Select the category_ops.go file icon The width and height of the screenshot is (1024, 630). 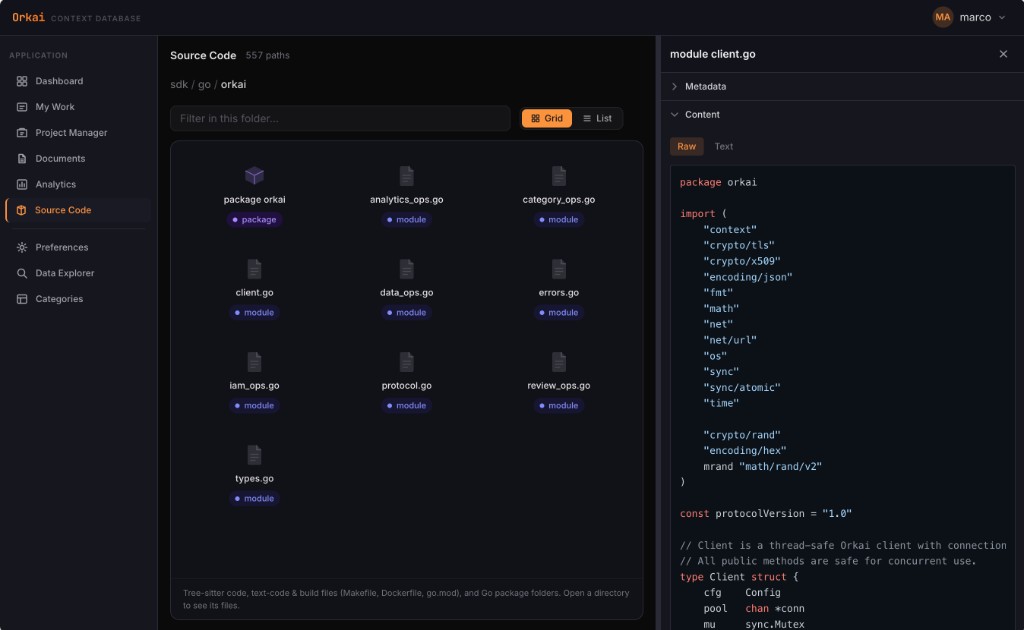pyautogui.click(x=558, y=176)
